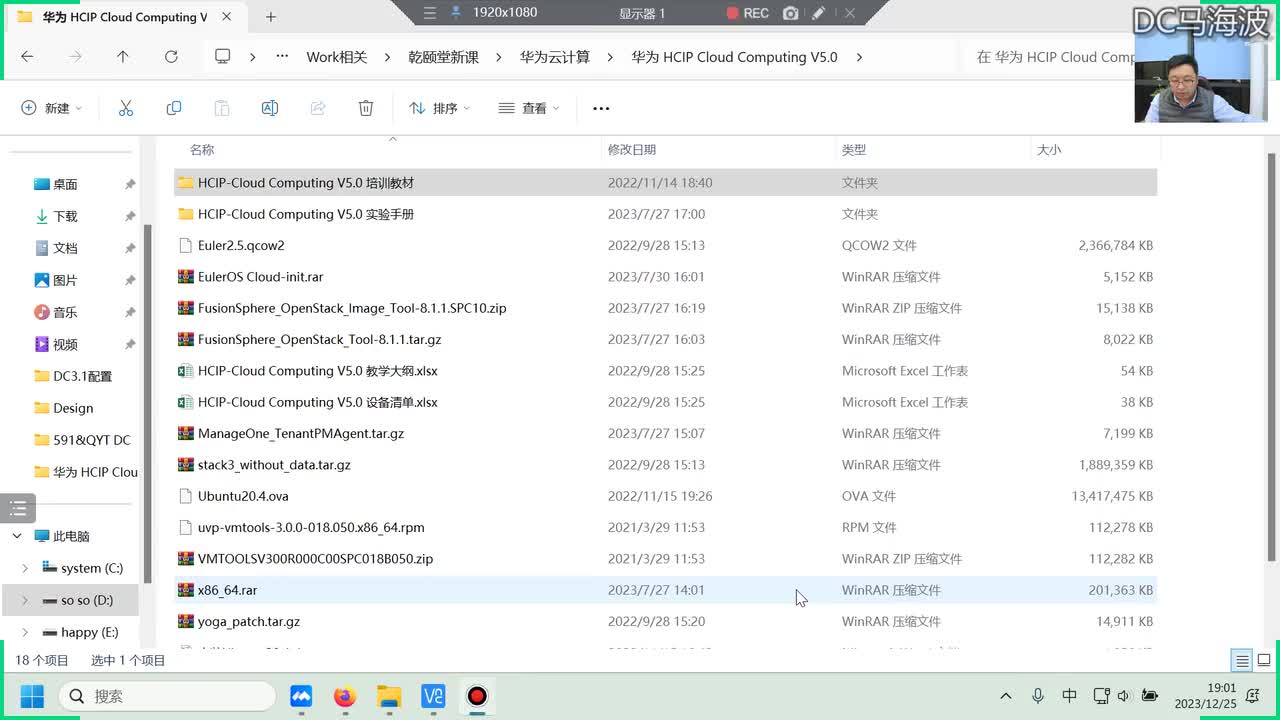Click the taskbar clock showing 19:01

[x=1206, y=696]
